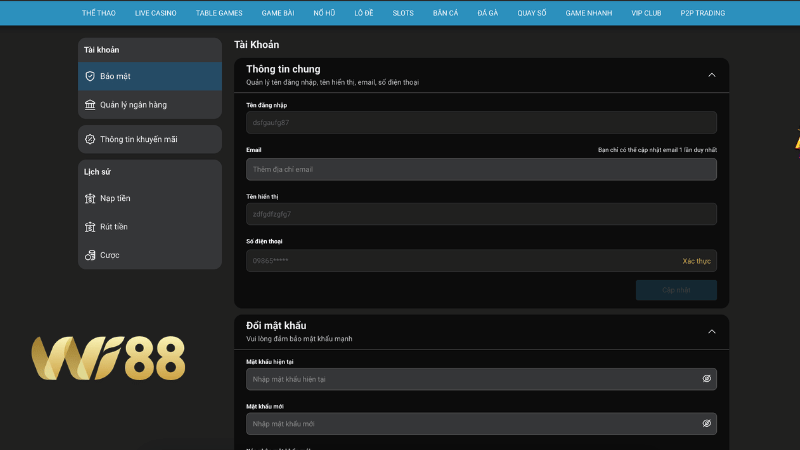Click the Email address input field

(x=481, y=169)
